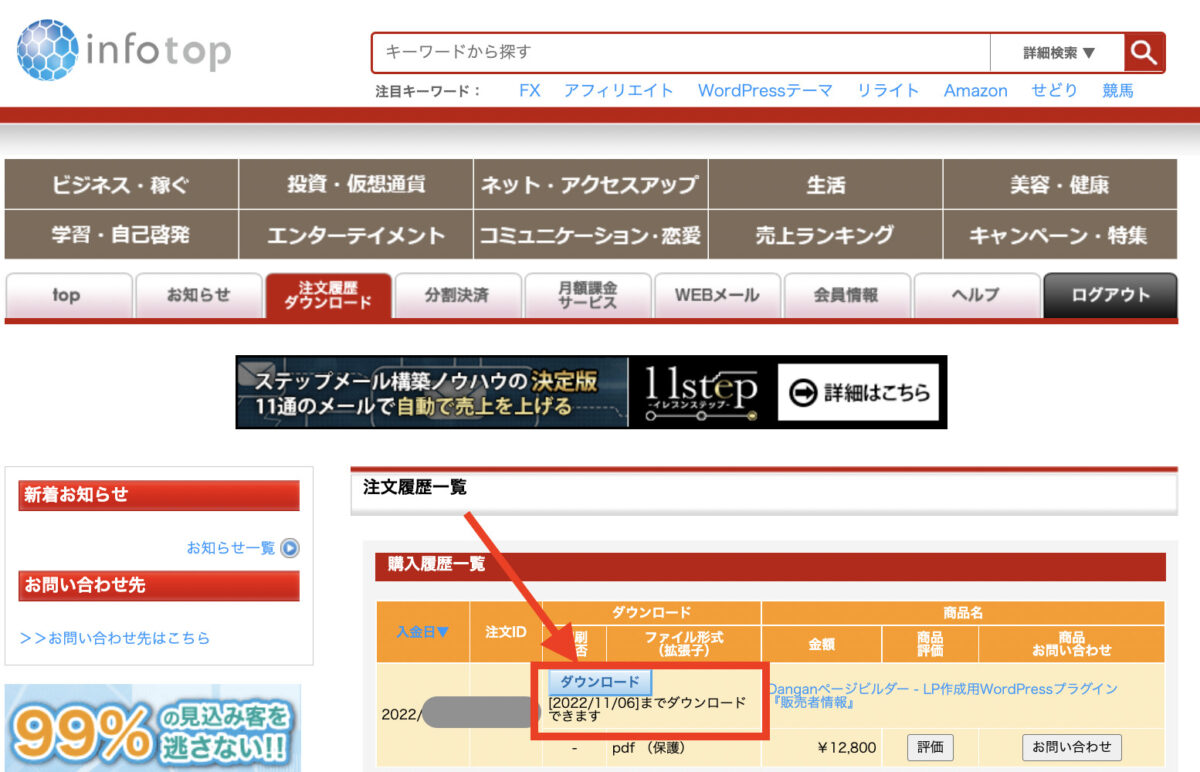Open the WordPressテーマ keyword link

pos(765,90)
